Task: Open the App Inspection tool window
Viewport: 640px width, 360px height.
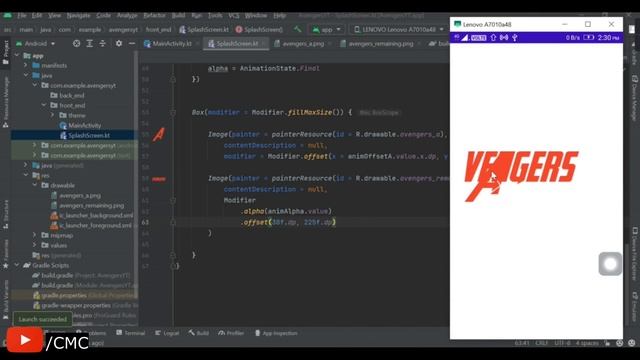Action: (x=276, y=333)
